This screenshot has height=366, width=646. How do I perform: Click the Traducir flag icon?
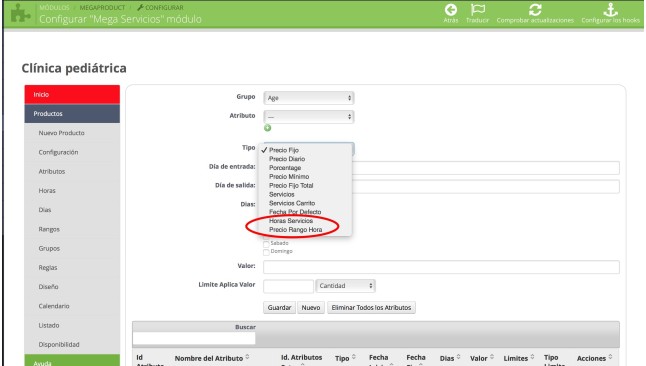[477, 9]
